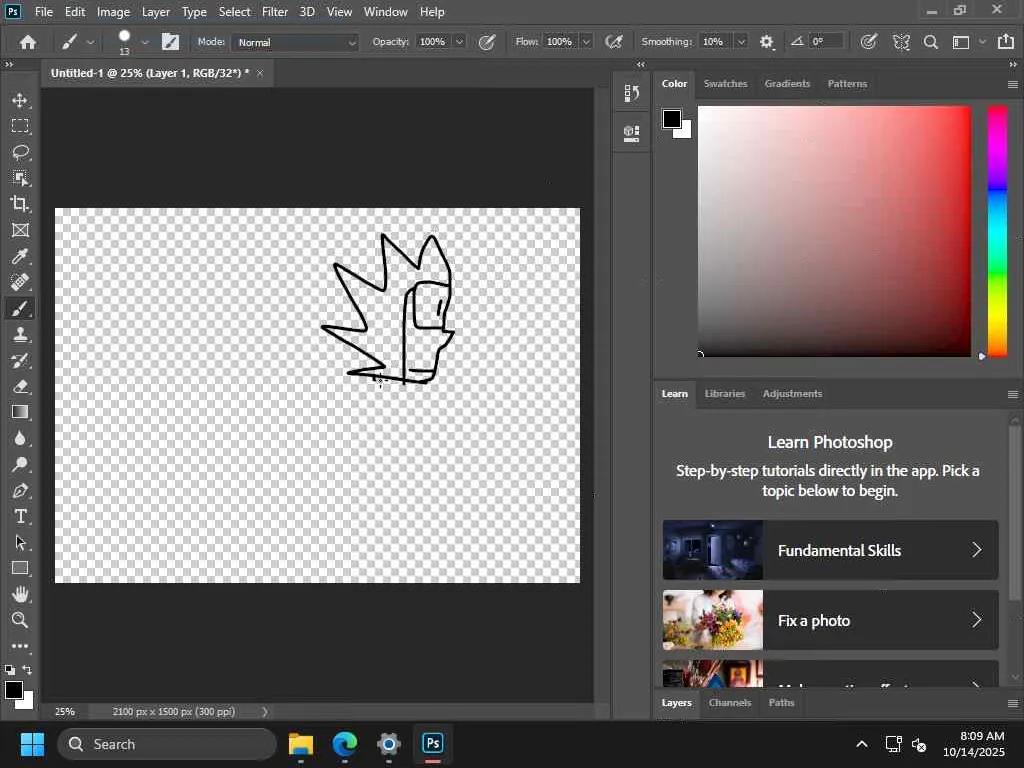Activate the Eyedropper tool

tap(20, 256)
